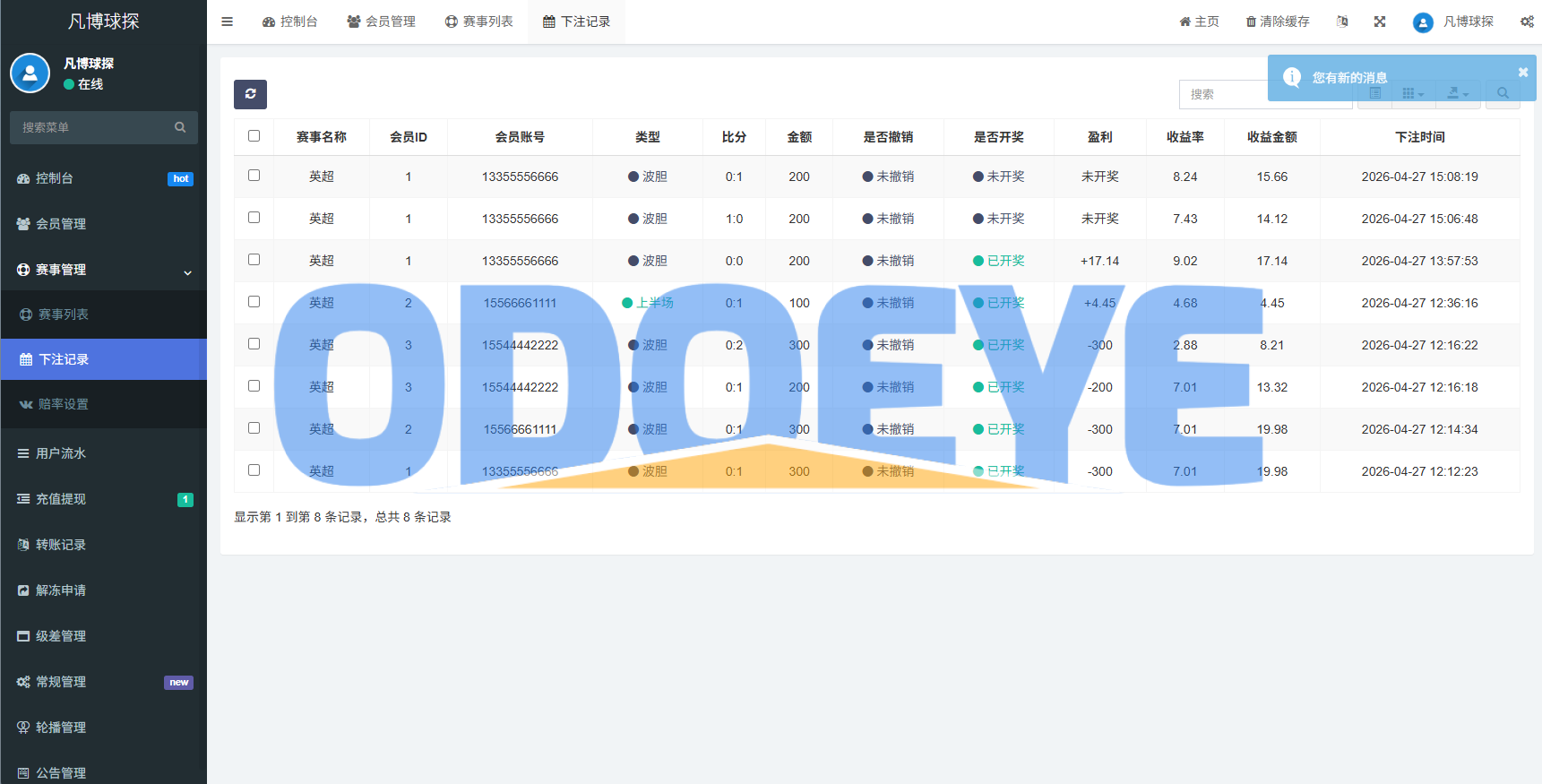Check the row dated 2026-04-27 12:12:23

point(254,470)
